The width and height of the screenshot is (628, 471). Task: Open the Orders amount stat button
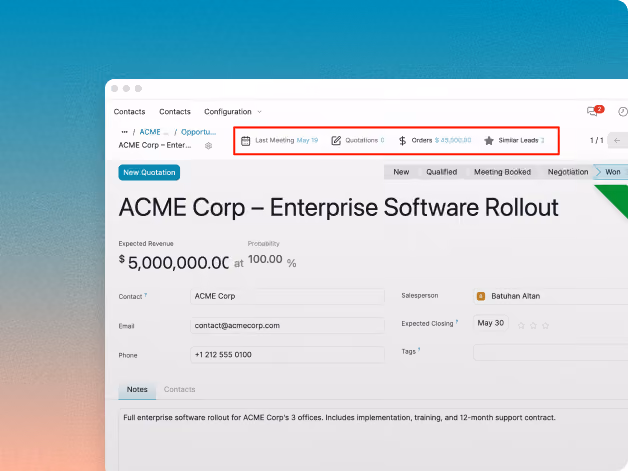(x=435, y=141)
